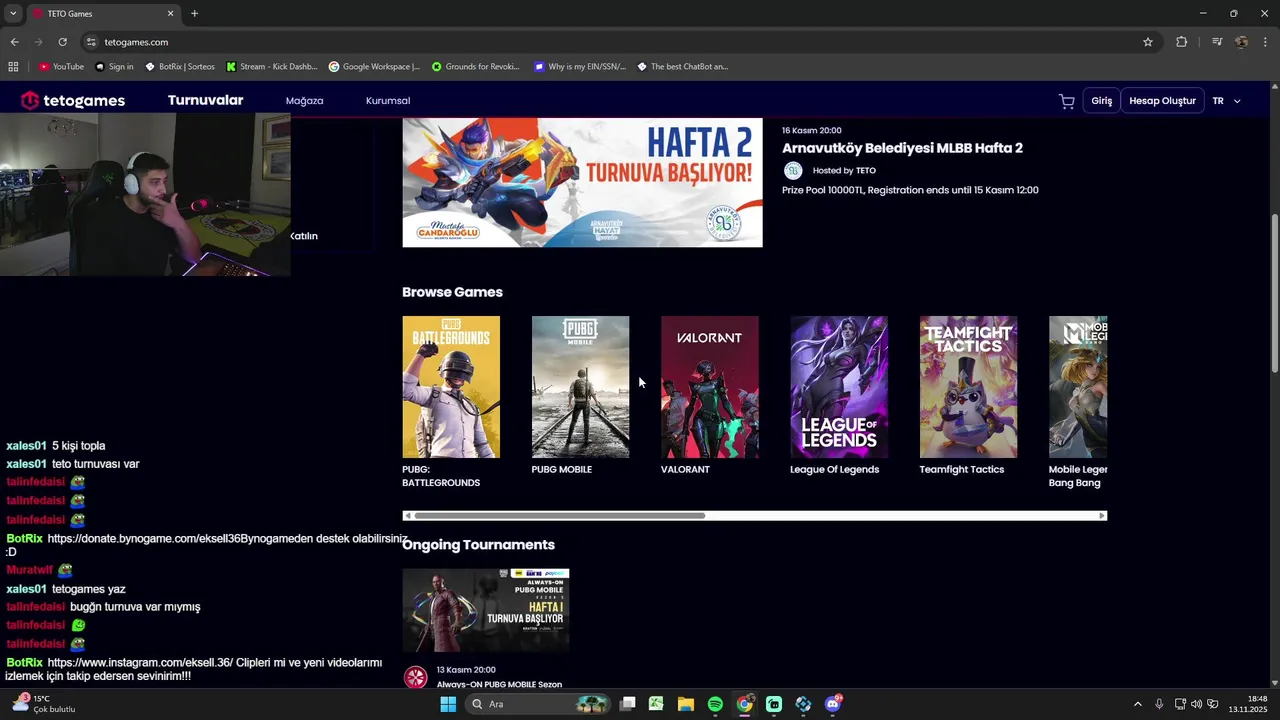Open the Chrome profile avatar
The image size is (1280, 720).
(1241, 42)
